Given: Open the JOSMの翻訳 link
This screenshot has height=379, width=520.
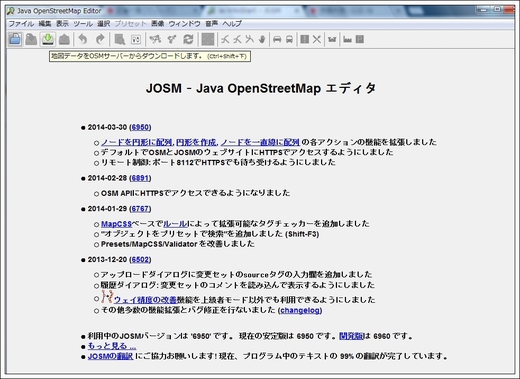Looking at the screenshot, I should tap(110, 356).
